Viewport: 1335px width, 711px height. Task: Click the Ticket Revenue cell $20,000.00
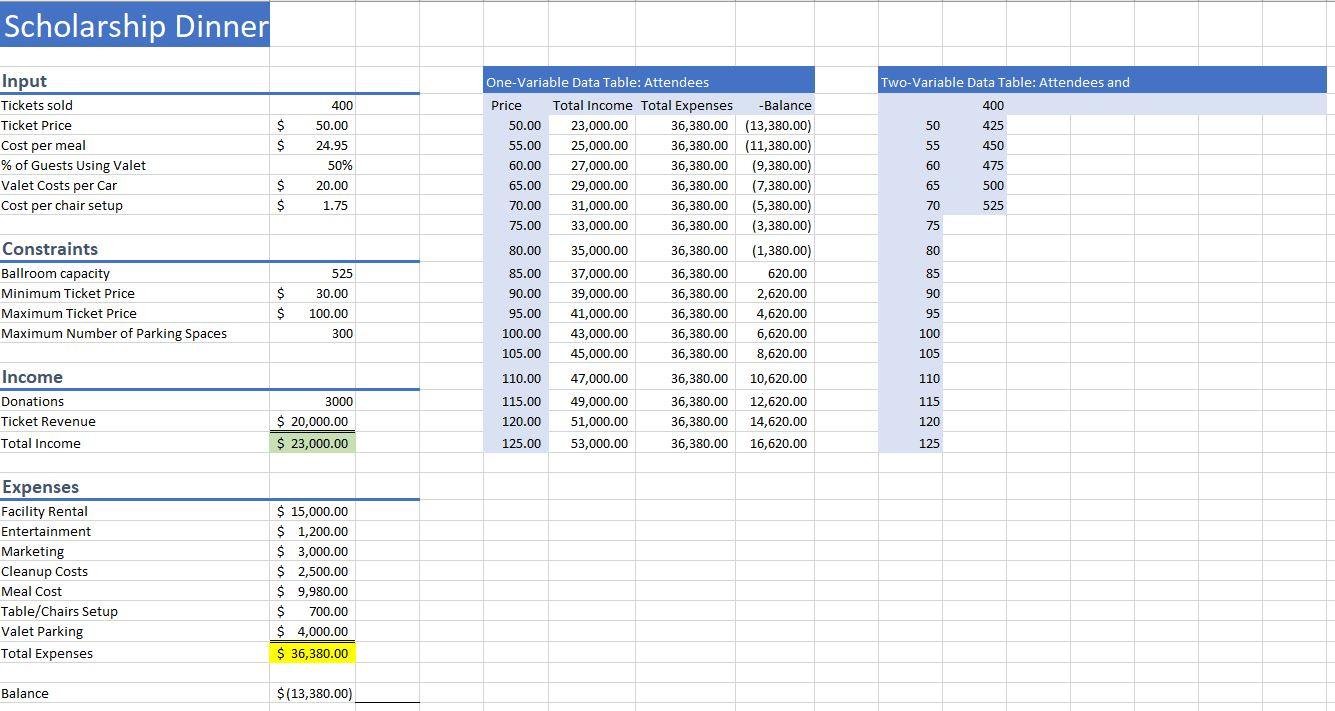312,421
